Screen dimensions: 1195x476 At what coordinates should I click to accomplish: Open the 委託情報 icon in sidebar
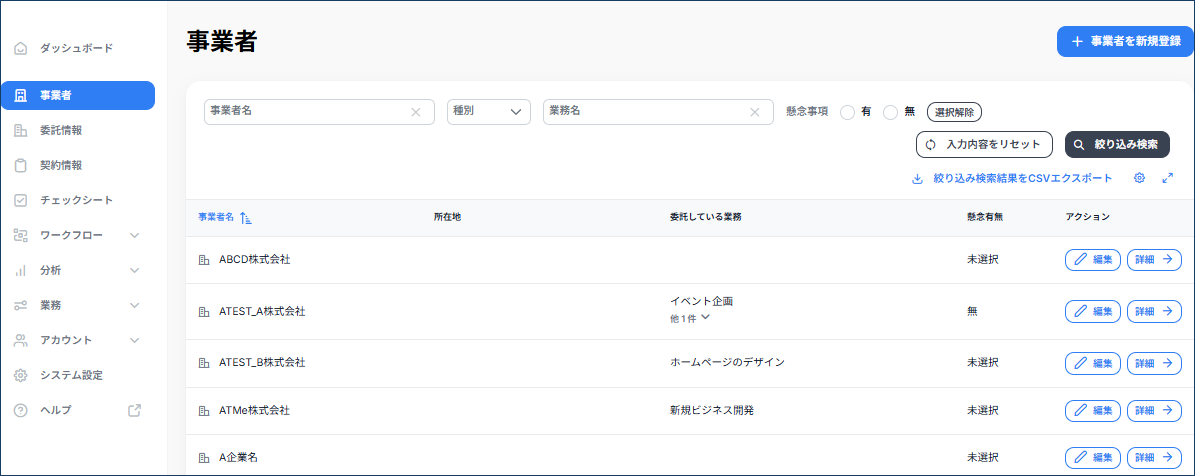(x=21, y=131)
